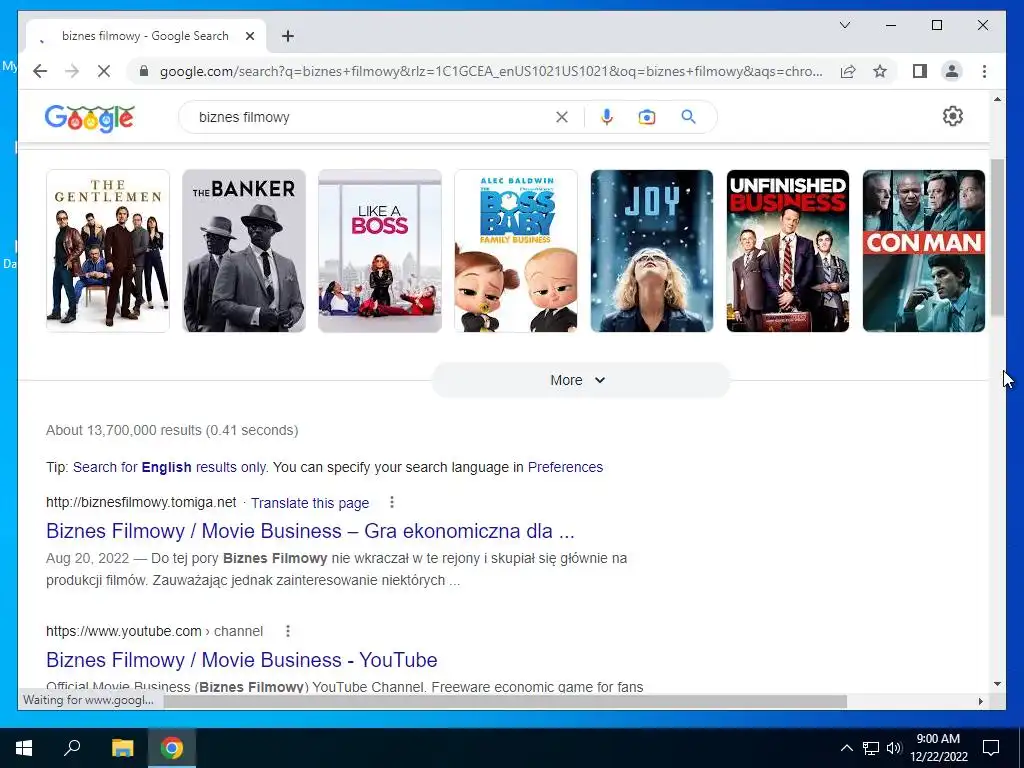This screenshot has width=1024, height=768.
Task: Open Unfinished Business movie poster
Action: point(788,251)
